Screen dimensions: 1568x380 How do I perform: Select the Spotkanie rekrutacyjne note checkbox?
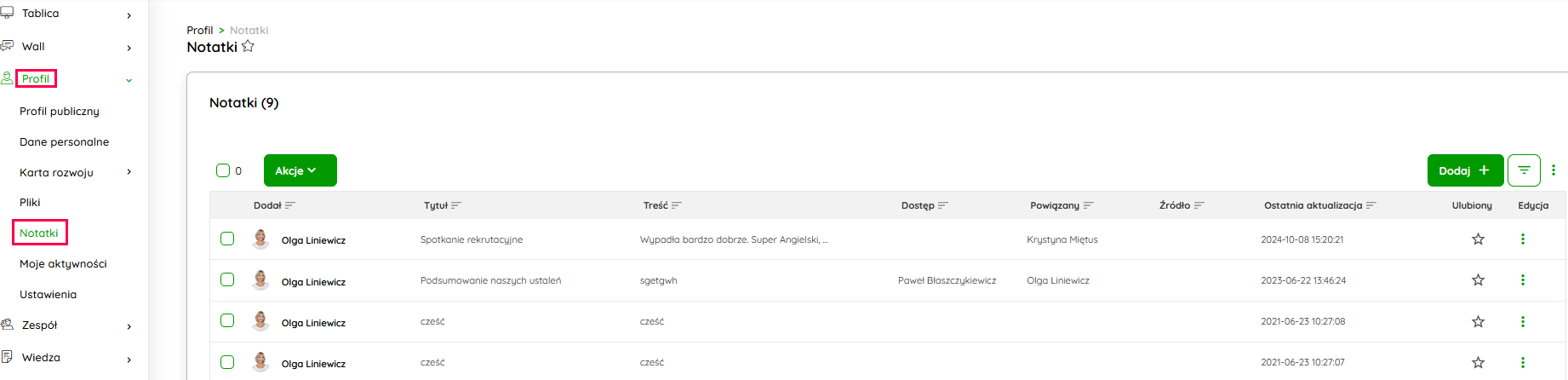coord(227,239)
